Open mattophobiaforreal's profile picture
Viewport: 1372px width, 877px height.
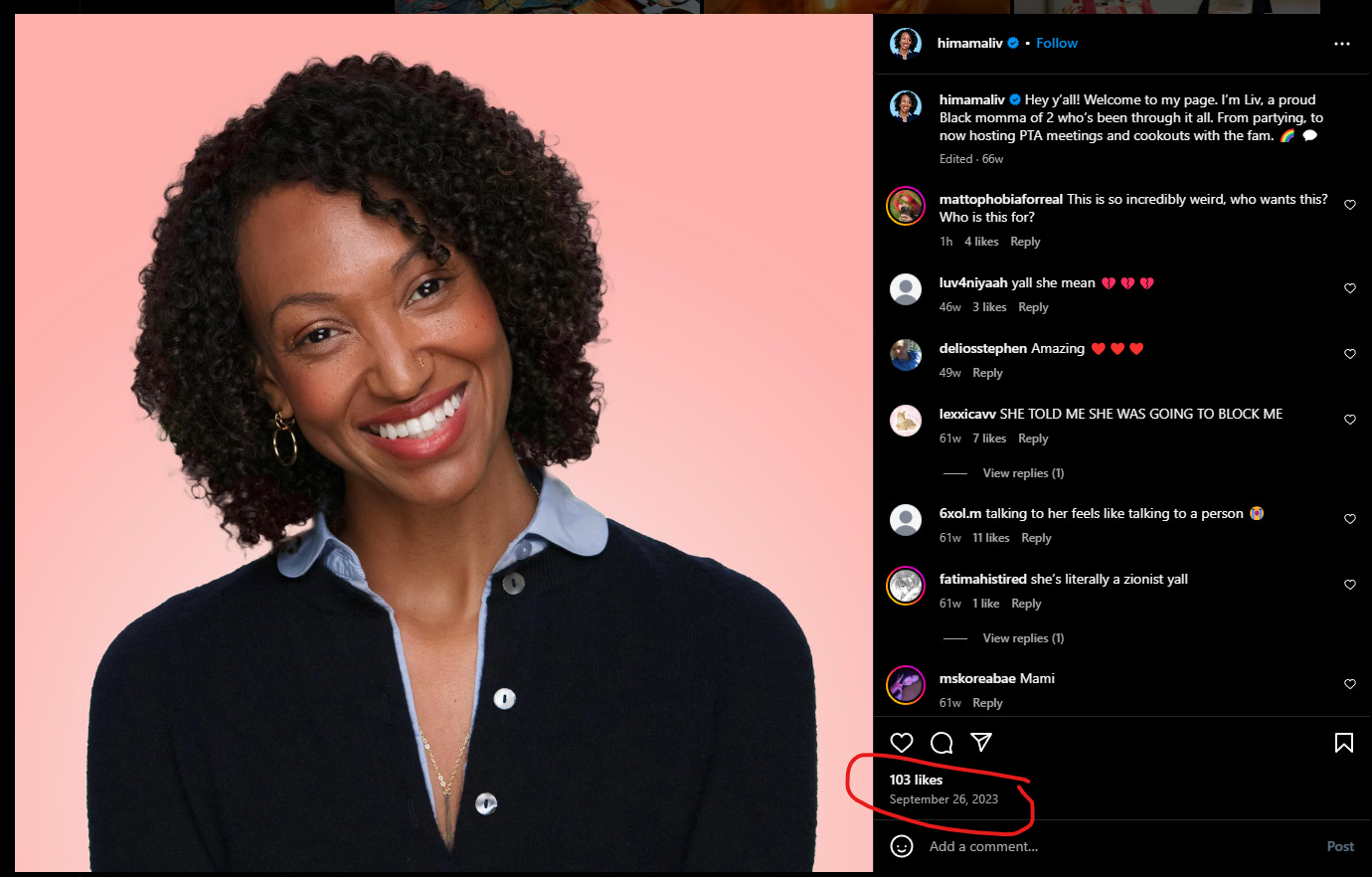pyautogui.click(x=906, y=206)
